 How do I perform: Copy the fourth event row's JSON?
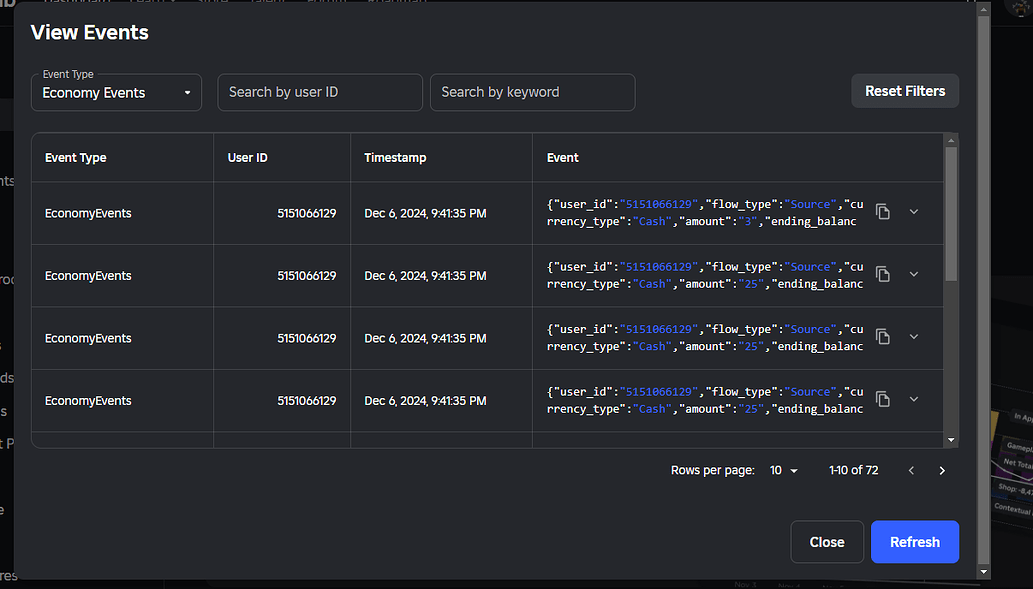click(883, 399)
